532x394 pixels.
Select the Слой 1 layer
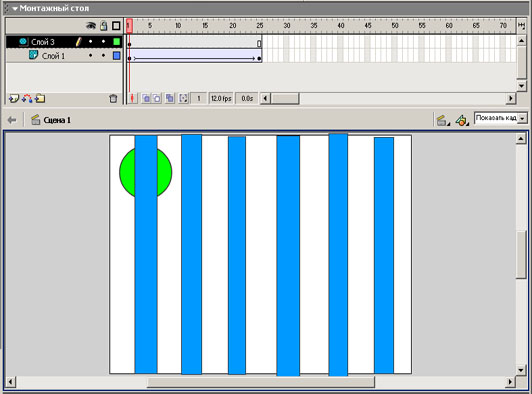coord(53,56)
